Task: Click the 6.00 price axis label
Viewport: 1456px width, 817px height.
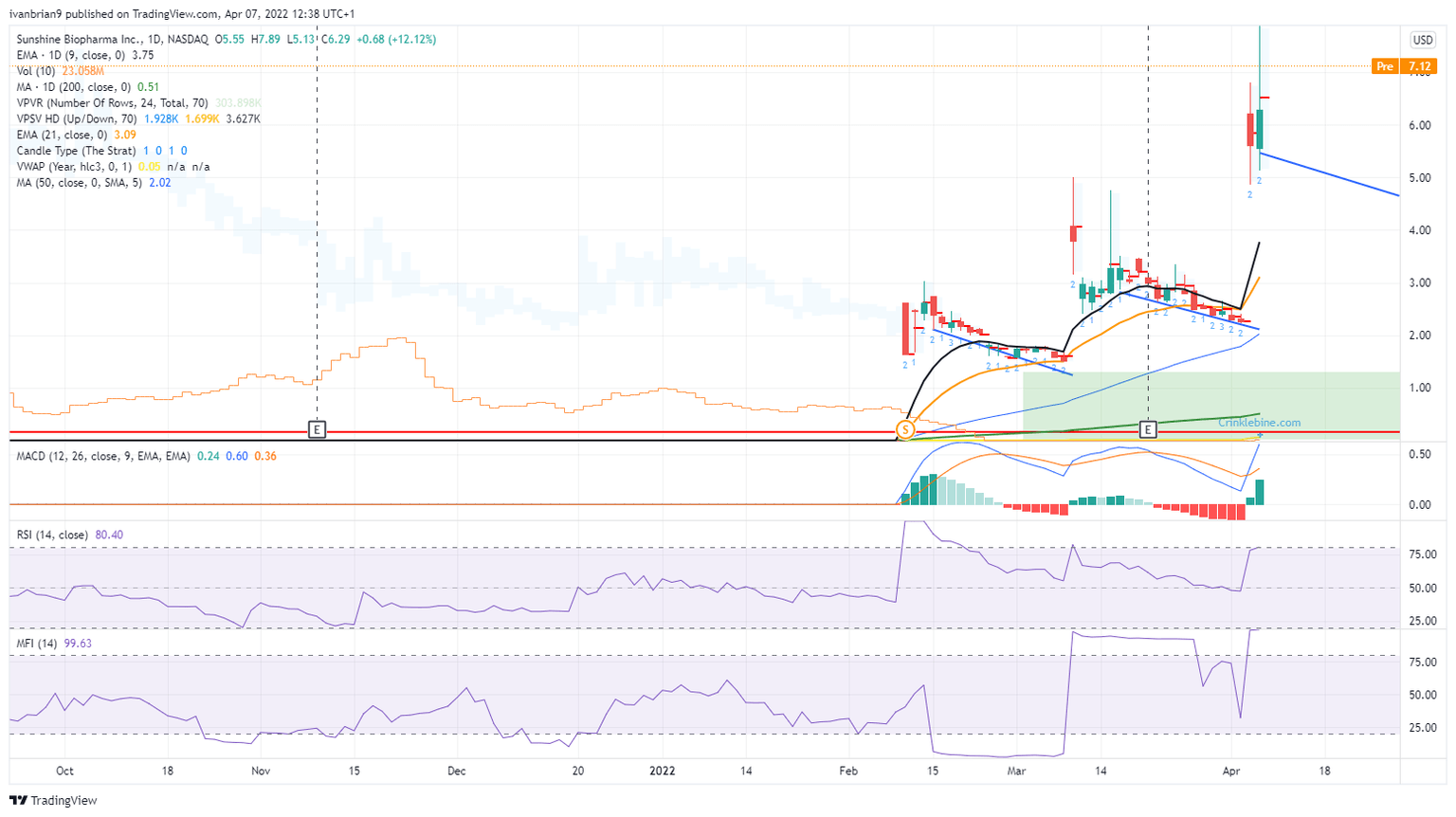Action: point(1419,126)
